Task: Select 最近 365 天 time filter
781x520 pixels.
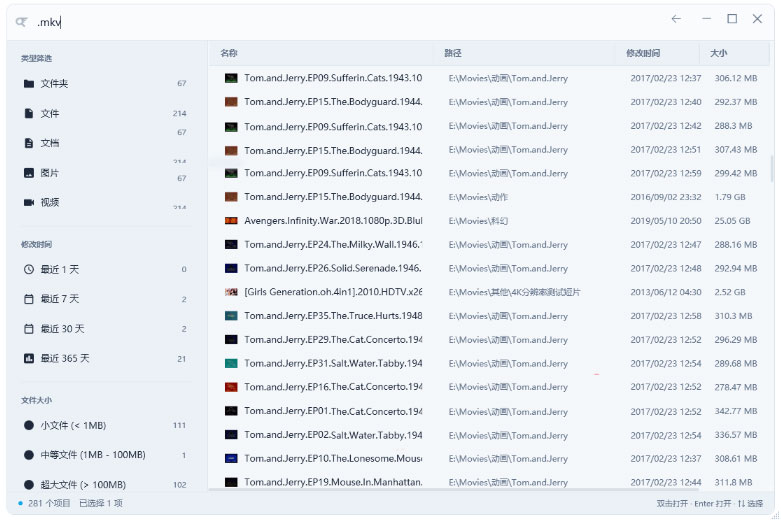Action: [x=105, y=358]
